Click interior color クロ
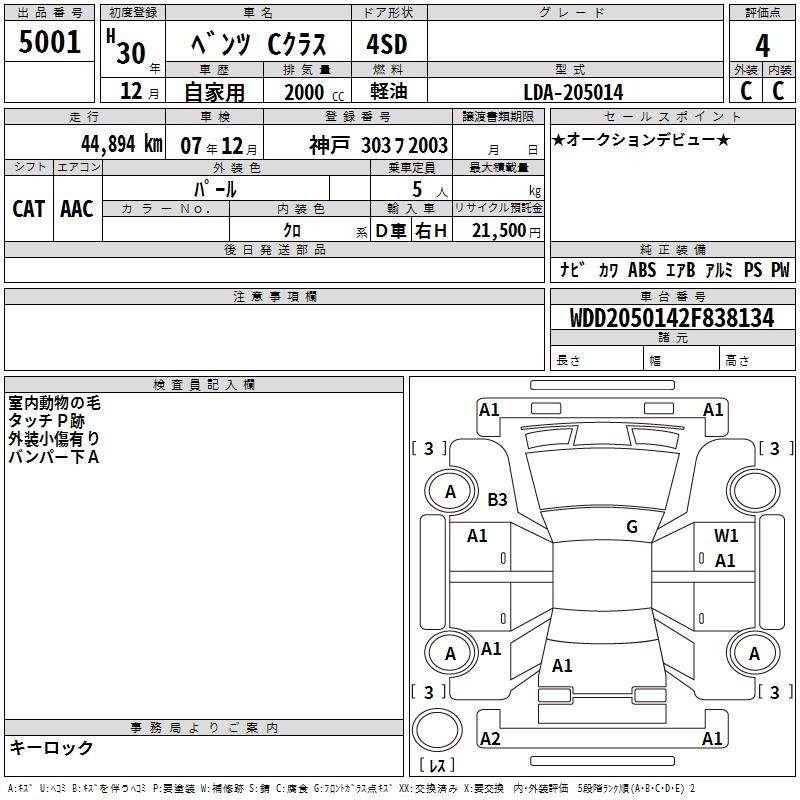Screen dimensions: 800x800 [x=292, y=230]
